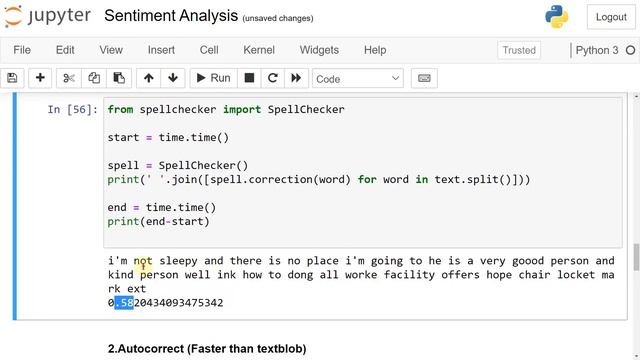Screen dimensions: 640x360
Task: Click the notebook vertical scrollbar
Action: coord(636,257)
